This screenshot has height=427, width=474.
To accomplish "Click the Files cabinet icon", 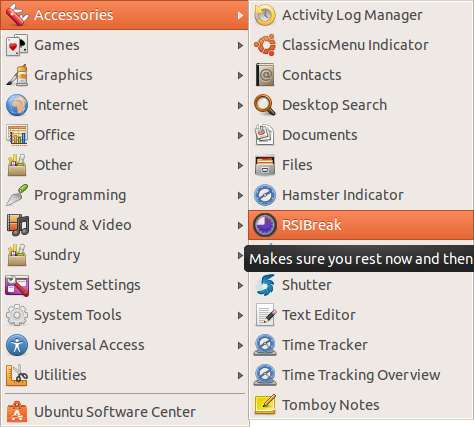I will click(265, 165).
